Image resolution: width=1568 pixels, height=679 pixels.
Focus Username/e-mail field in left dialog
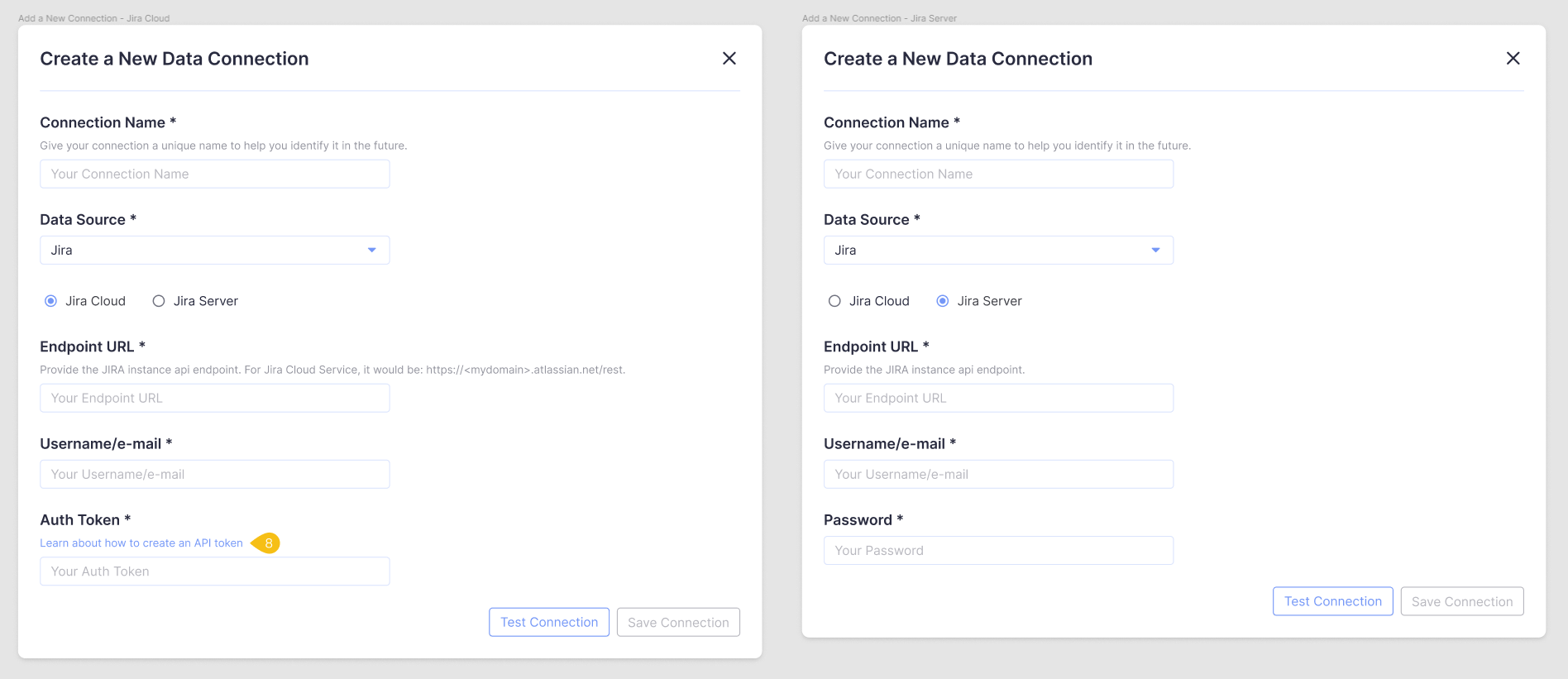[x=214, y=474]
